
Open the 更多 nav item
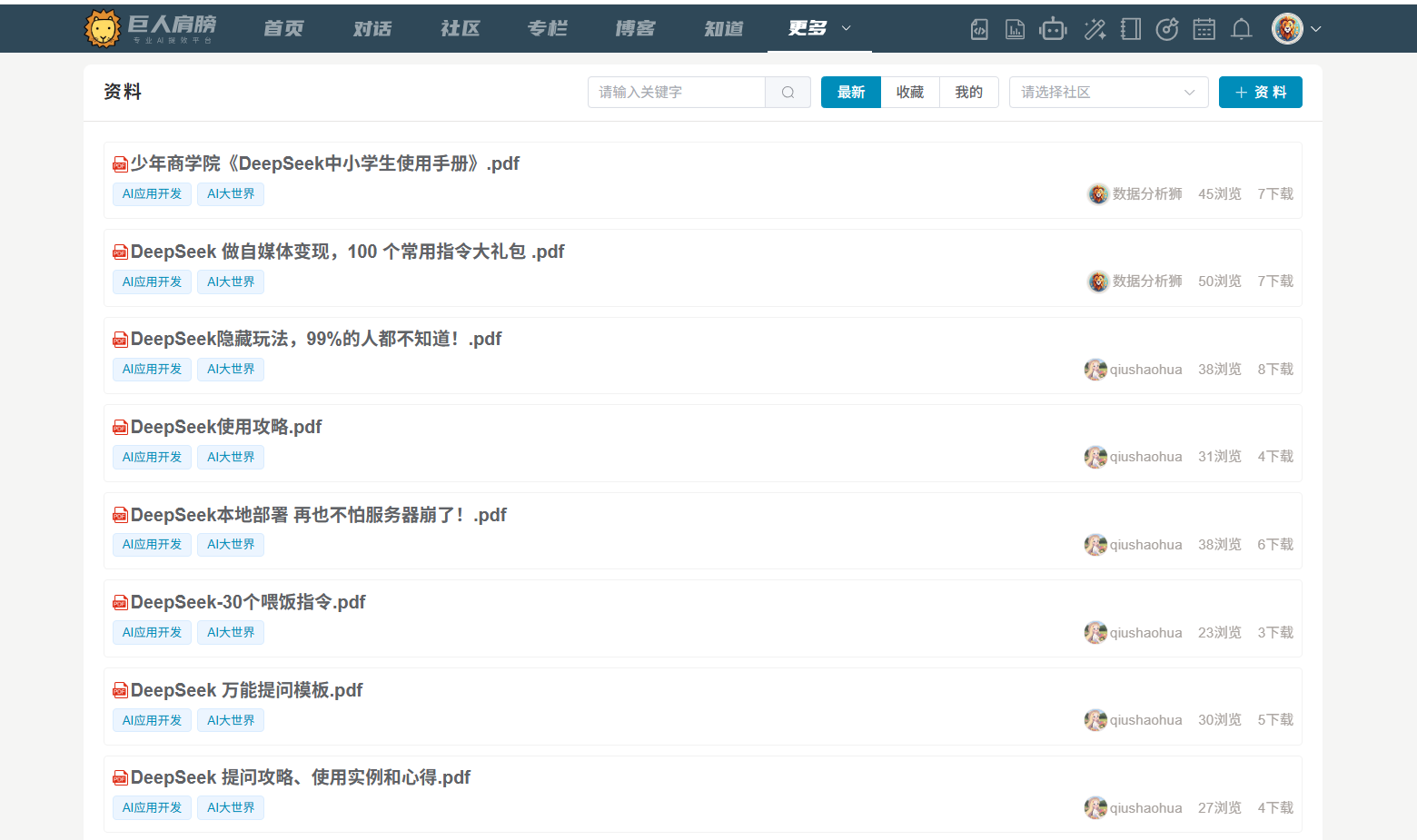click(x=808, y=28)
